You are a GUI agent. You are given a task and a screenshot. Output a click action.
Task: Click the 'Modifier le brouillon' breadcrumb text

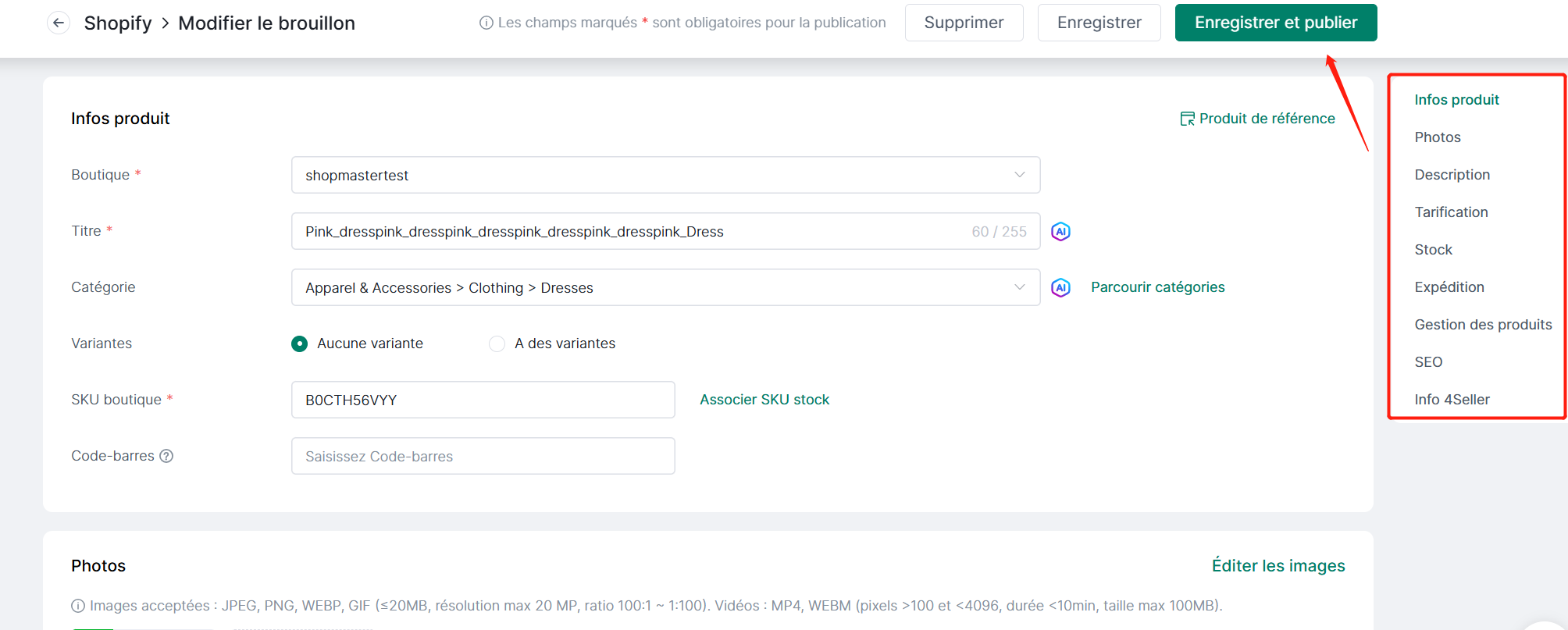click(x=266, y=23)
